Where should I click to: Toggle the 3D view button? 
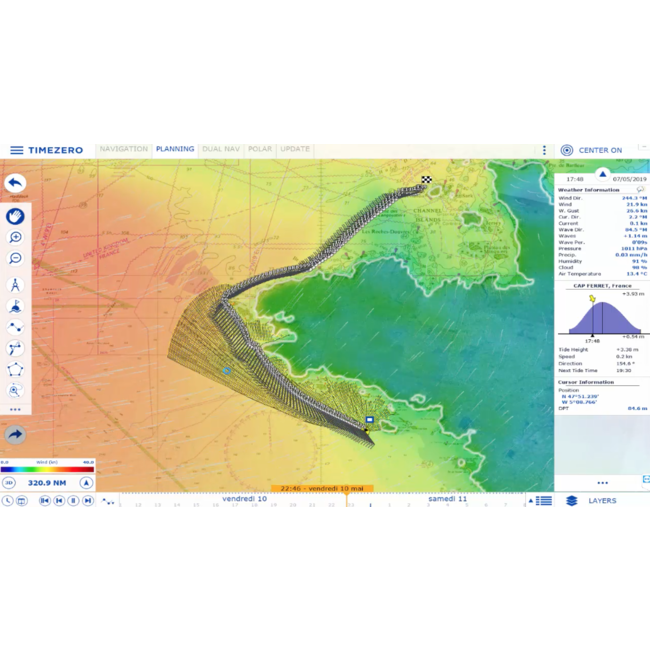(x=9, y=482)
